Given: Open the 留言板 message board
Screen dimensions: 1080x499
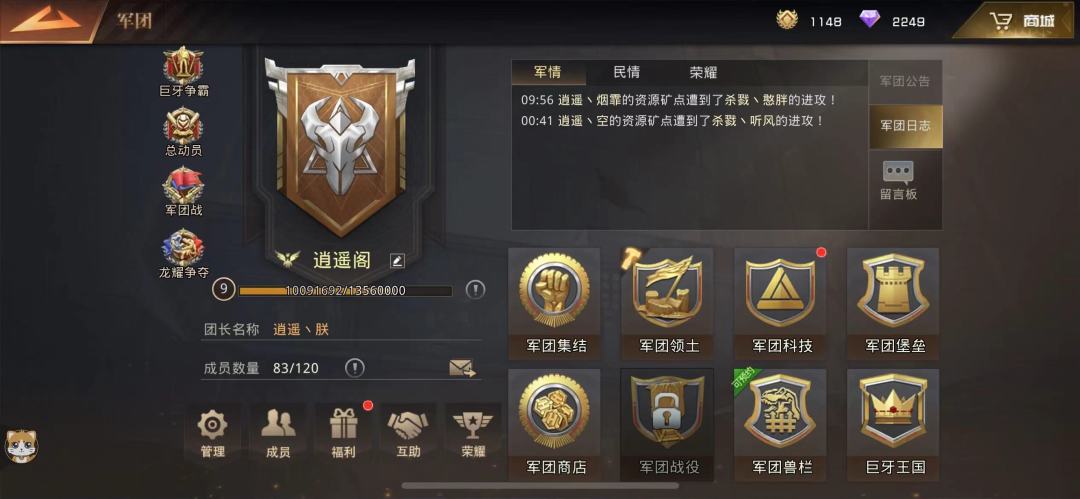Looking at the screenshot, I should click(x=899, y=181).
